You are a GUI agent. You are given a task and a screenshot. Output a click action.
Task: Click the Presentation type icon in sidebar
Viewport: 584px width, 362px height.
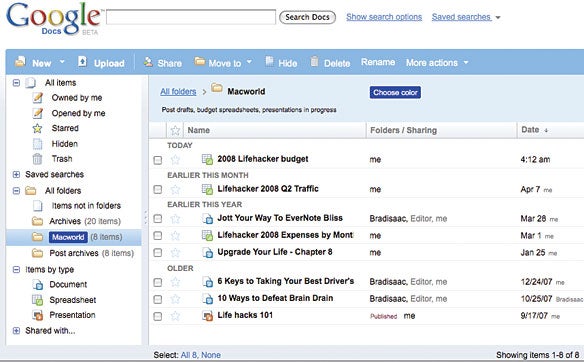pyautogui.click(x=38, y=315)
